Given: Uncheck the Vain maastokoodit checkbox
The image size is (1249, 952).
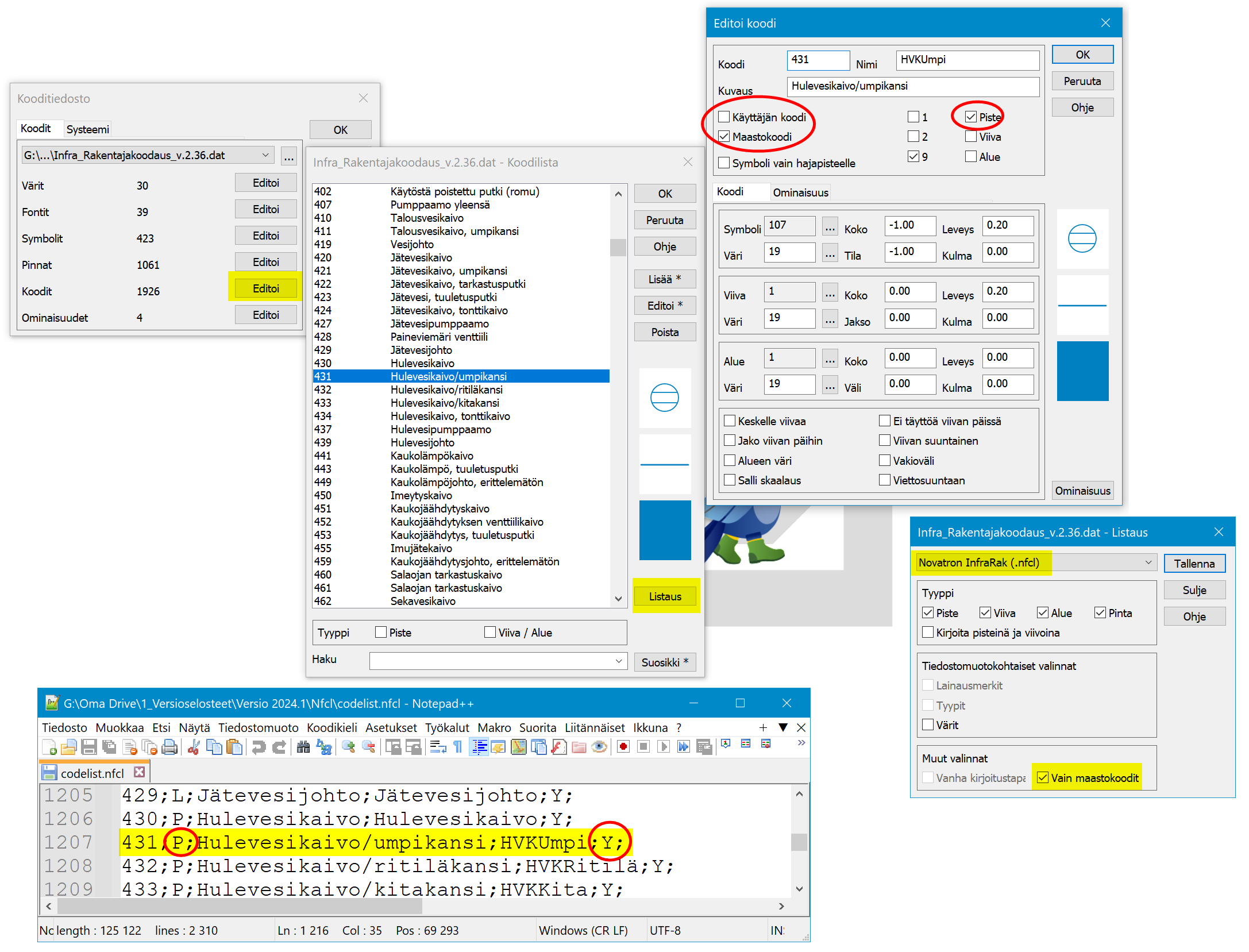Looking at the screenshot, I should 1043,778.
